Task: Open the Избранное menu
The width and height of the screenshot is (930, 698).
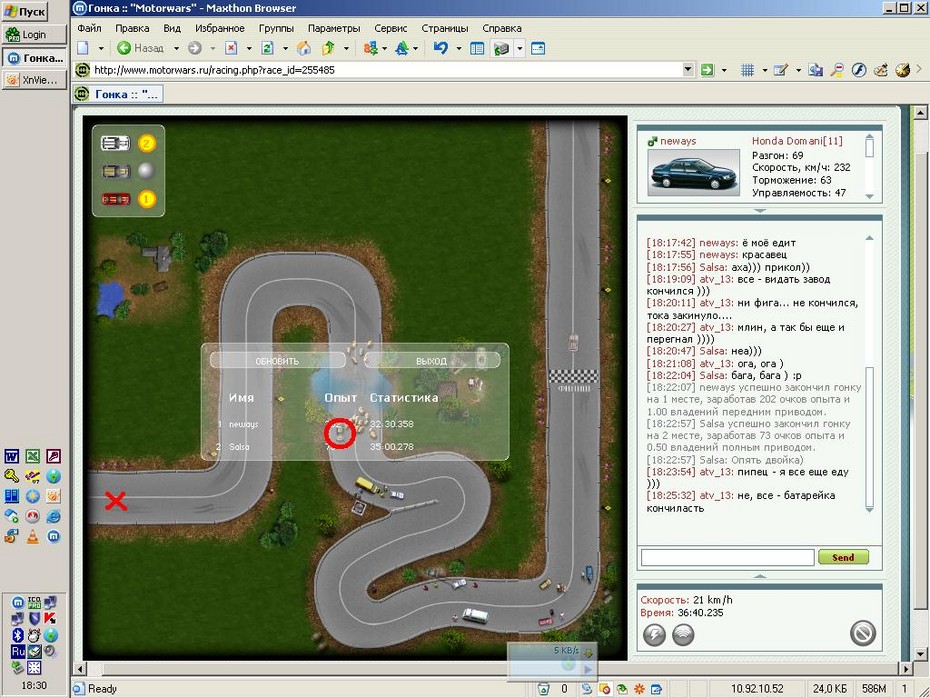Action: (219, 28)
